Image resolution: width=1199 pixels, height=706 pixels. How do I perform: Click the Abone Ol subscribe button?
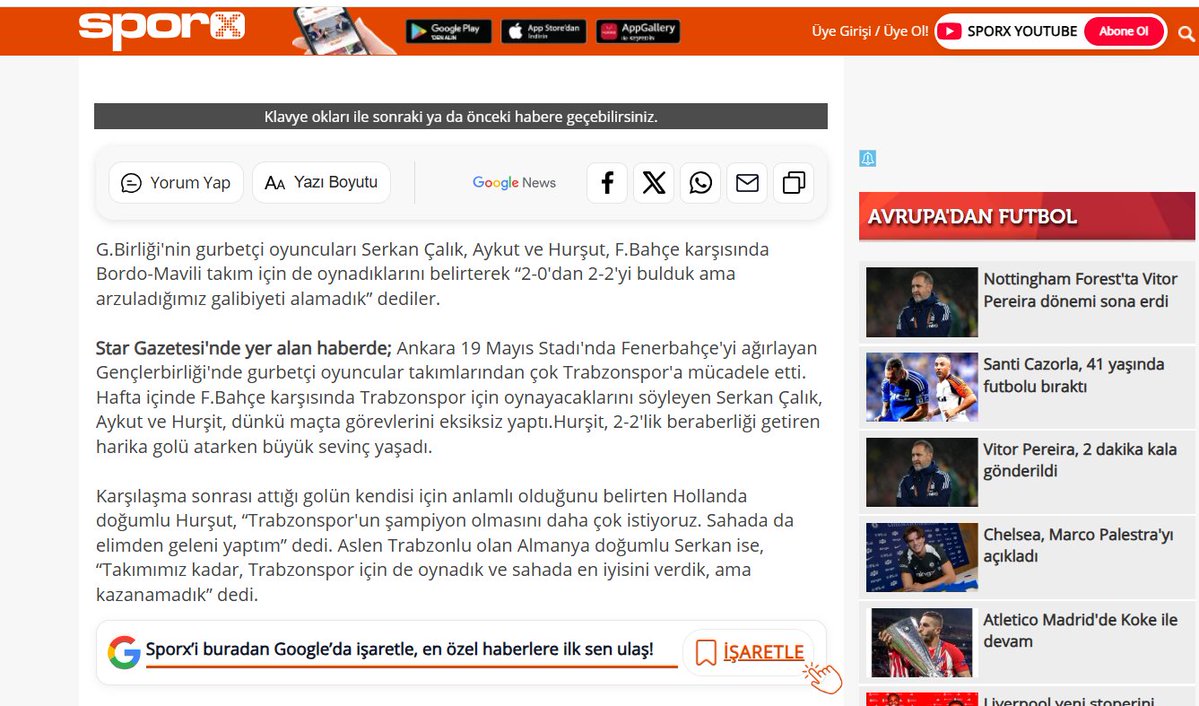tap(1123, 31)
